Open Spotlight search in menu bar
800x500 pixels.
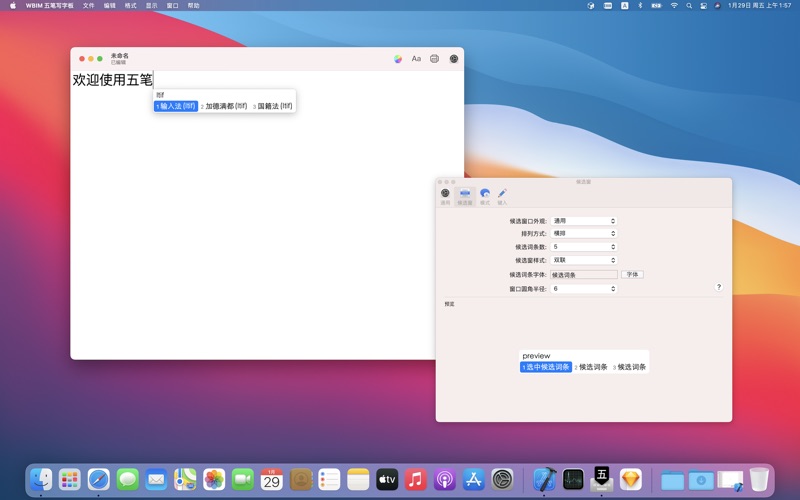tap(689, 6)
